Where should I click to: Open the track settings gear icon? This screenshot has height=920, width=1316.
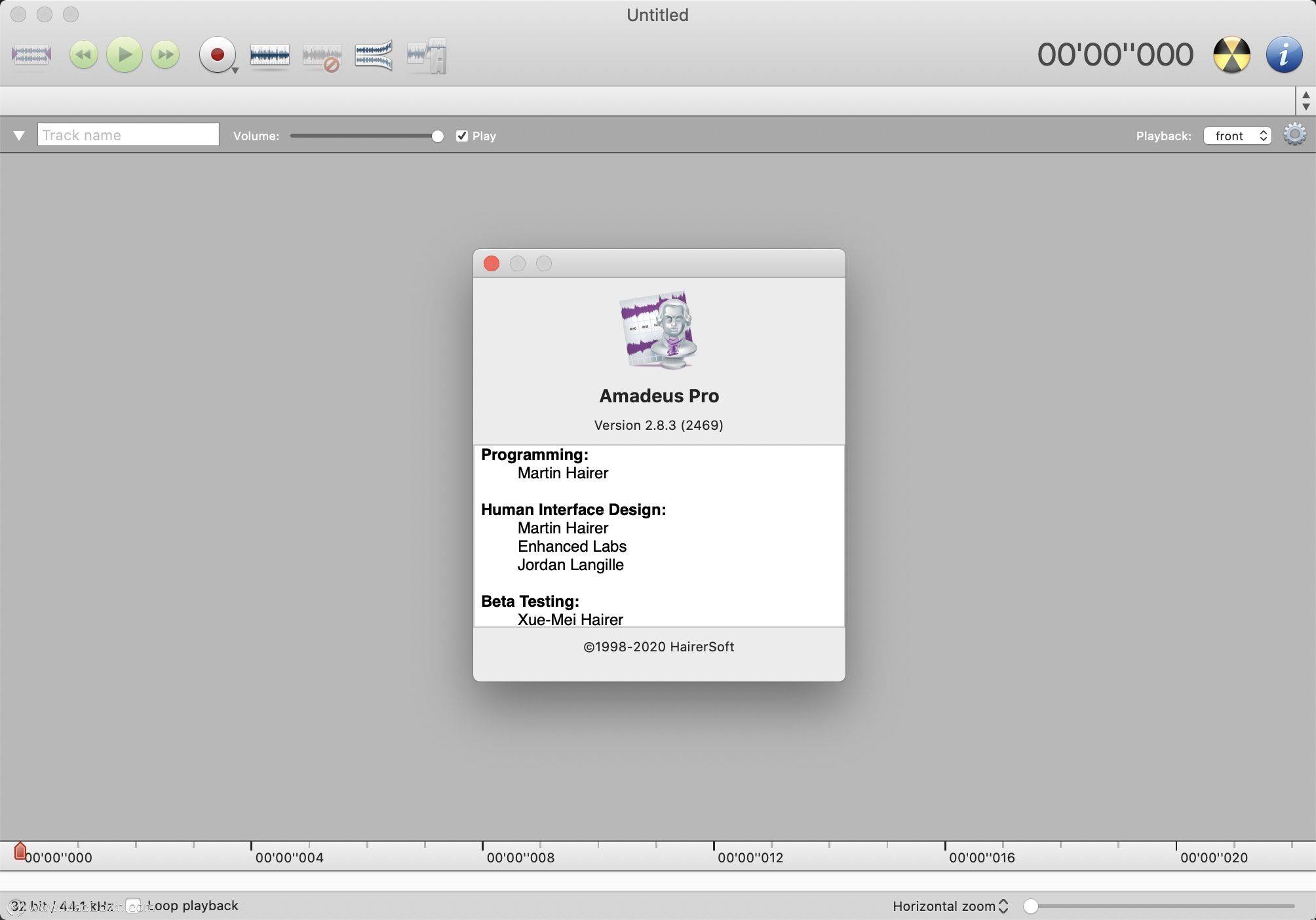(x=1294, y=135)
